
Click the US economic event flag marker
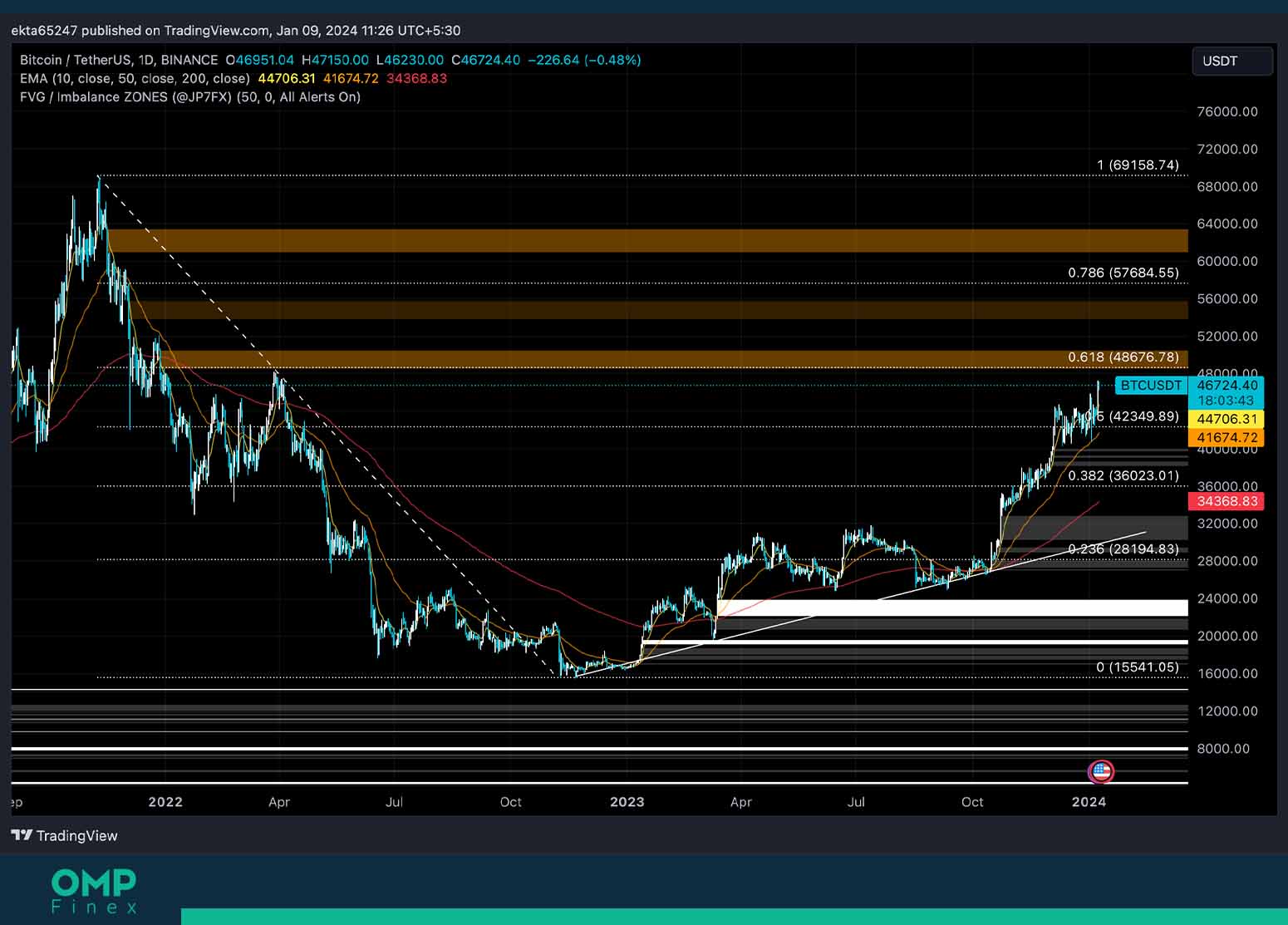click(1101, 771)
